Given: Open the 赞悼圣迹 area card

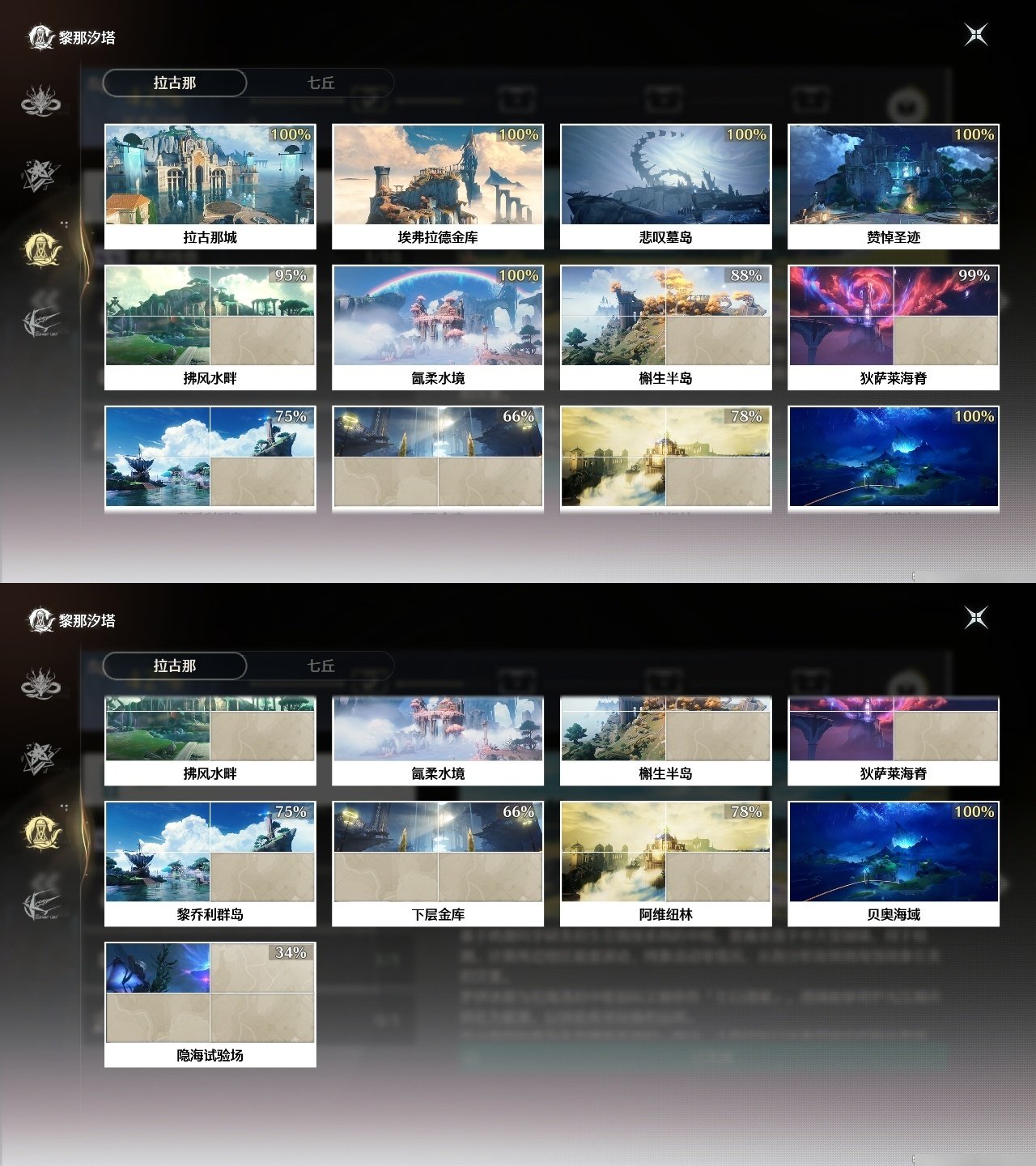Looking at the screenshot, I should [894, 186].
